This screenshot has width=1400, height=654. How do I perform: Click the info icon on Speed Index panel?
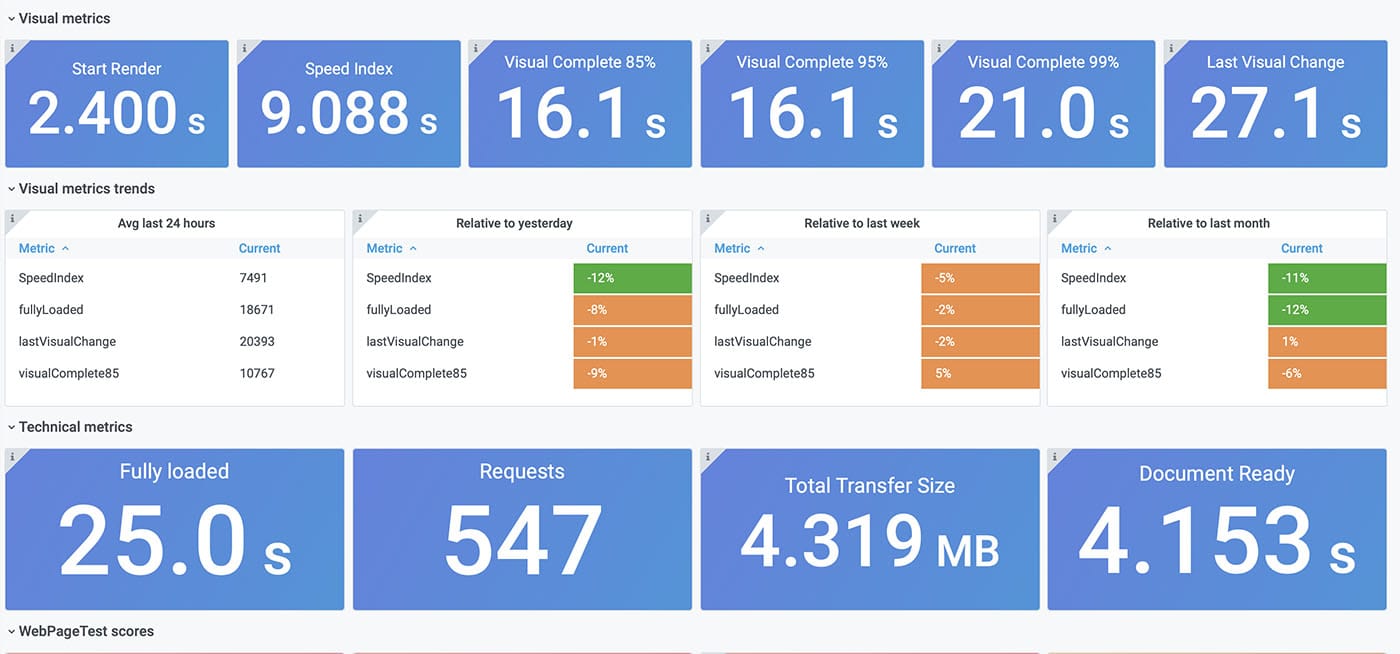(244, 46)
